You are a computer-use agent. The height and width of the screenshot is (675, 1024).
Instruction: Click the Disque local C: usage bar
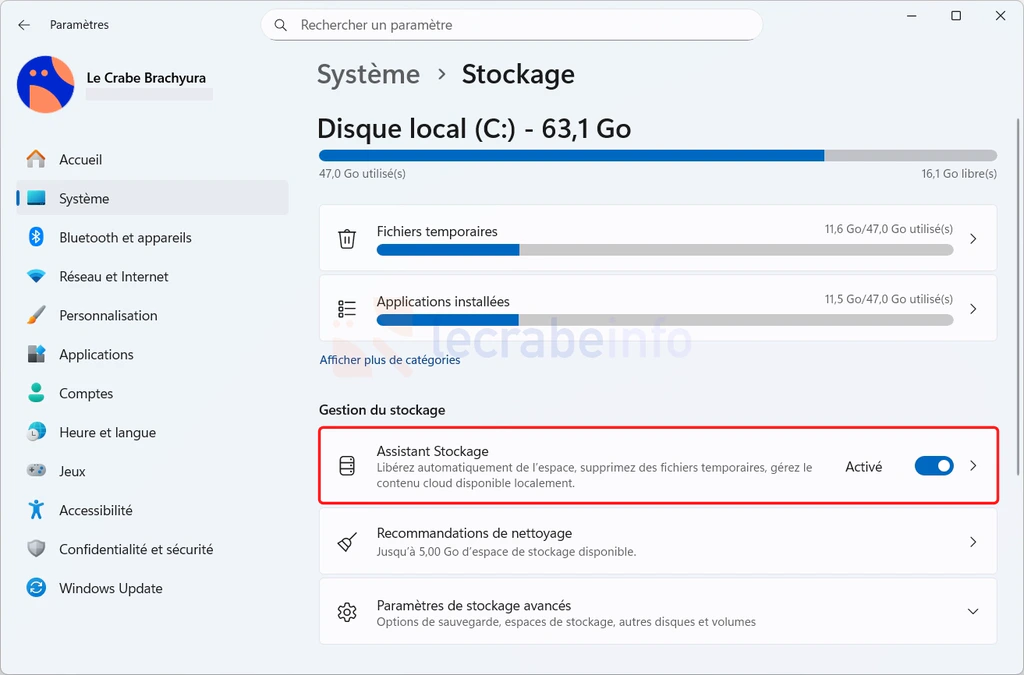(x=657, y=156)
